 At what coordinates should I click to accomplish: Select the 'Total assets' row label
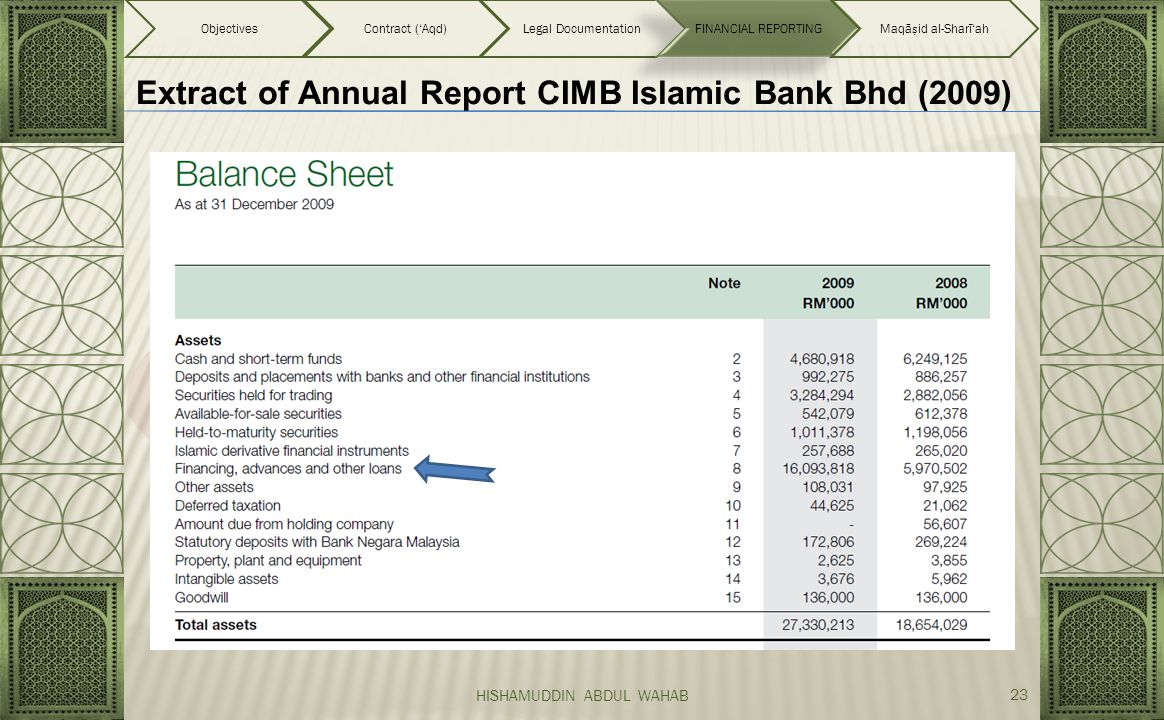(215, 625)
